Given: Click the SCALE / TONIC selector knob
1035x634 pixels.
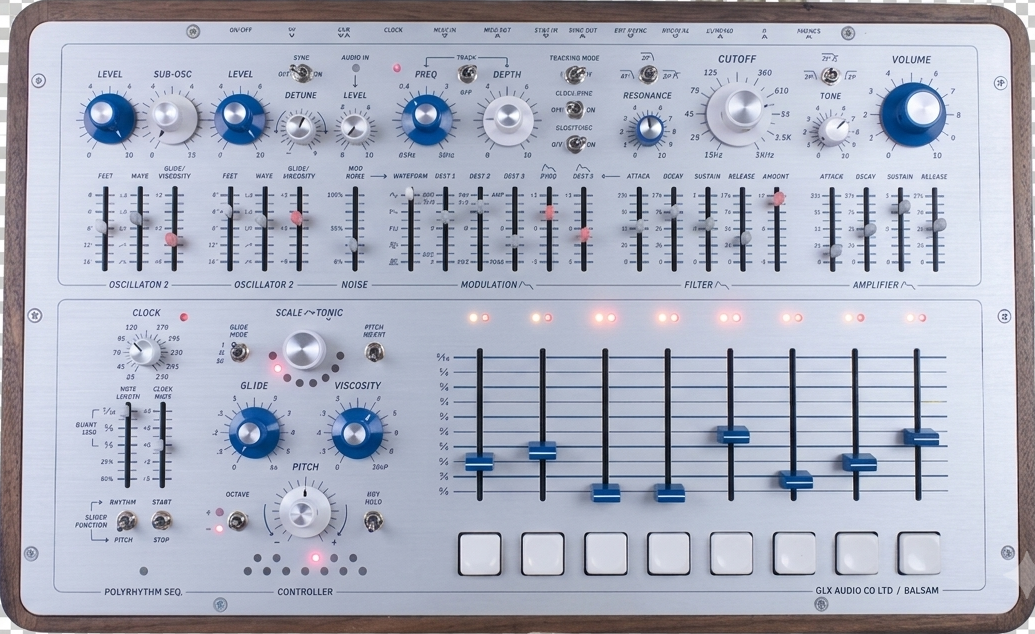Looking at the screenshot, I should pos(304,349).
